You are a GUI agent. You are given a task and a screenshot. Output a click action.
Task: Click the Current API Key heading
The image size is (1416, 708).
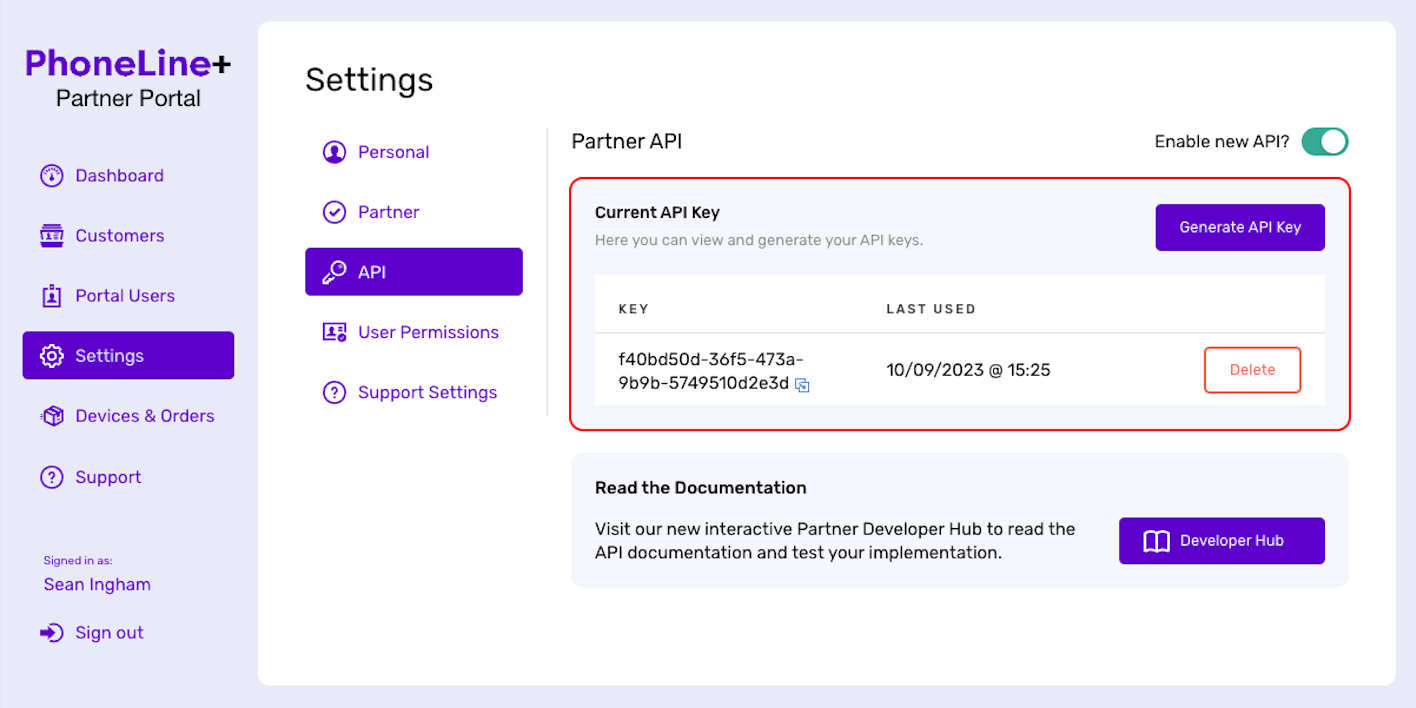click(x=657, y=212)
